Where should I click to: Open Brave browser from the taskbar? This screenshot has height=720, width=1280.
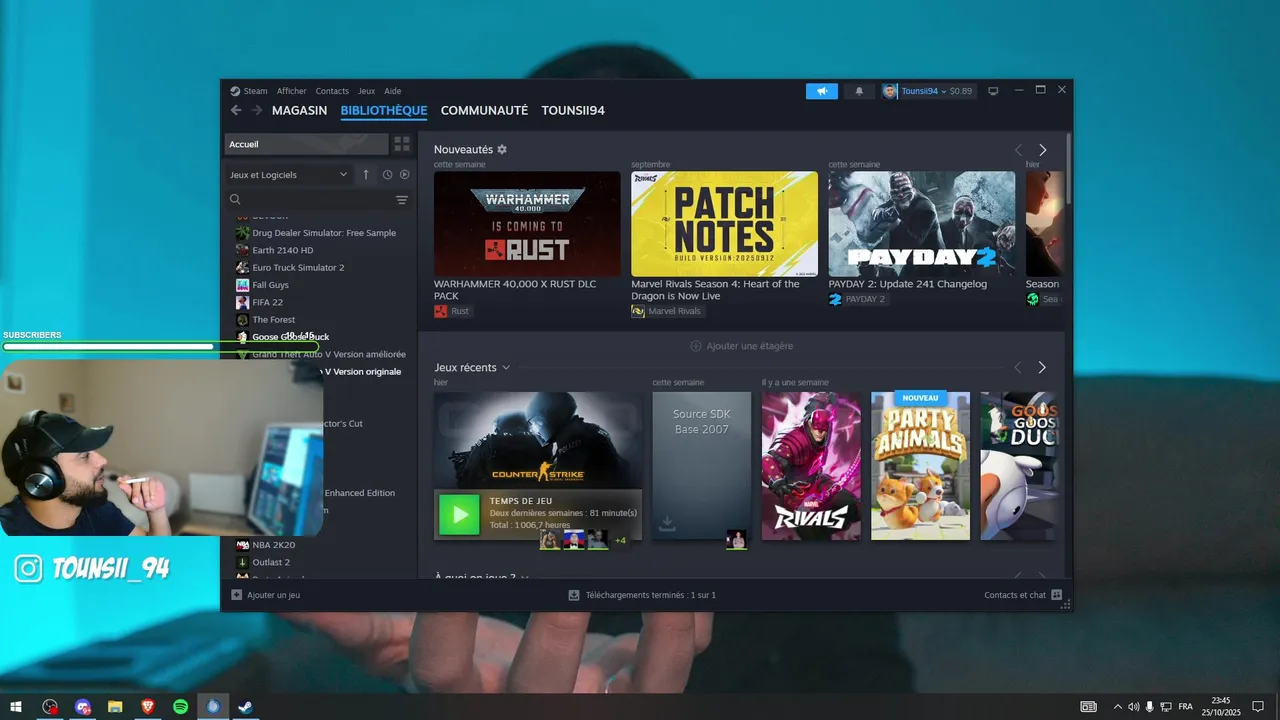pos(148,707)
